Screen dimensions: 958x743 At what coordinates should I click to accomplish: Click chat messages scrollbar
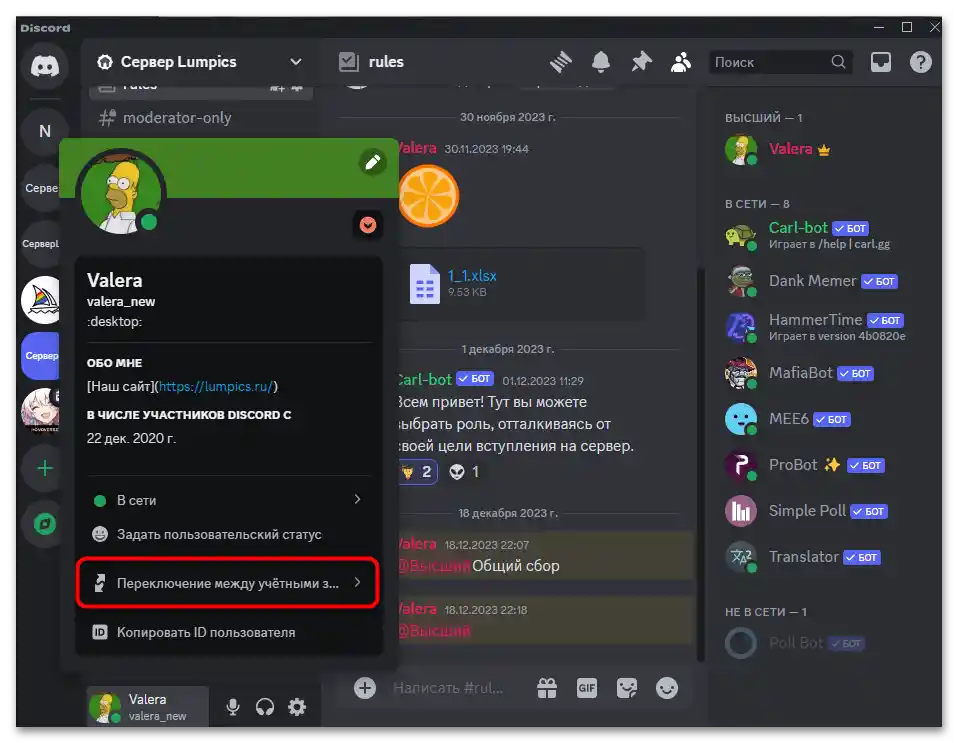click(x=701, y=464)
